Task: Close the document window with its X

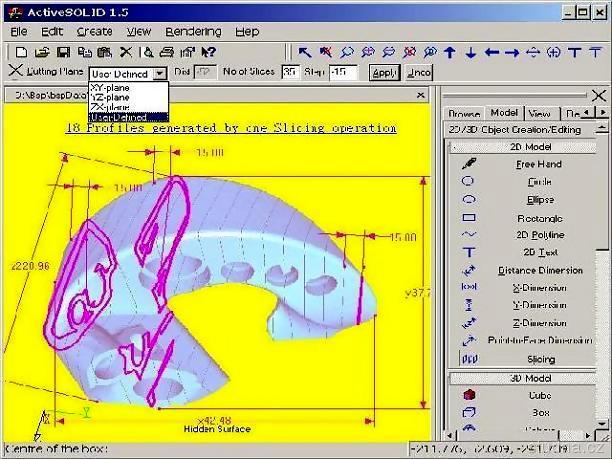Action: point(420,95)
